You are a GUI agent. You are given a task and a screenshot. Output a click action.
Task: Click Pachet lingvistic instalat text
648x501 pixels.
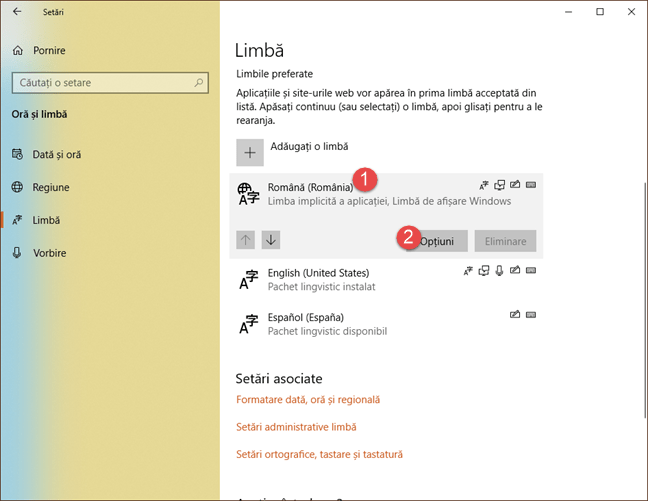[322, 287]
